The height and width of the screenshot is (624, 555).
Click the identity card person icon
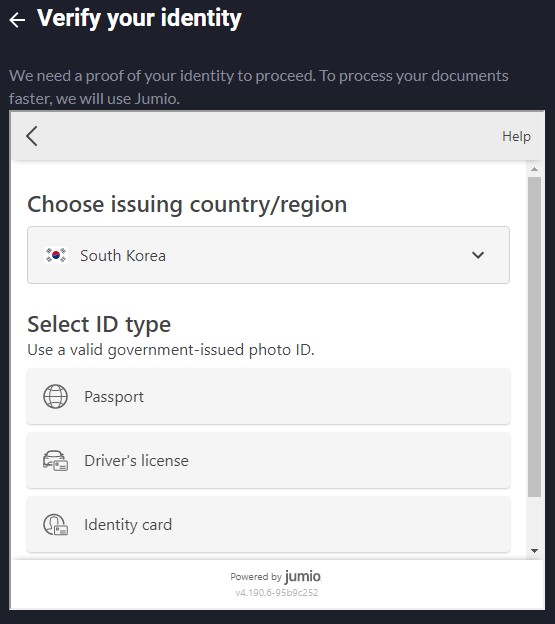tap(55, 525)
